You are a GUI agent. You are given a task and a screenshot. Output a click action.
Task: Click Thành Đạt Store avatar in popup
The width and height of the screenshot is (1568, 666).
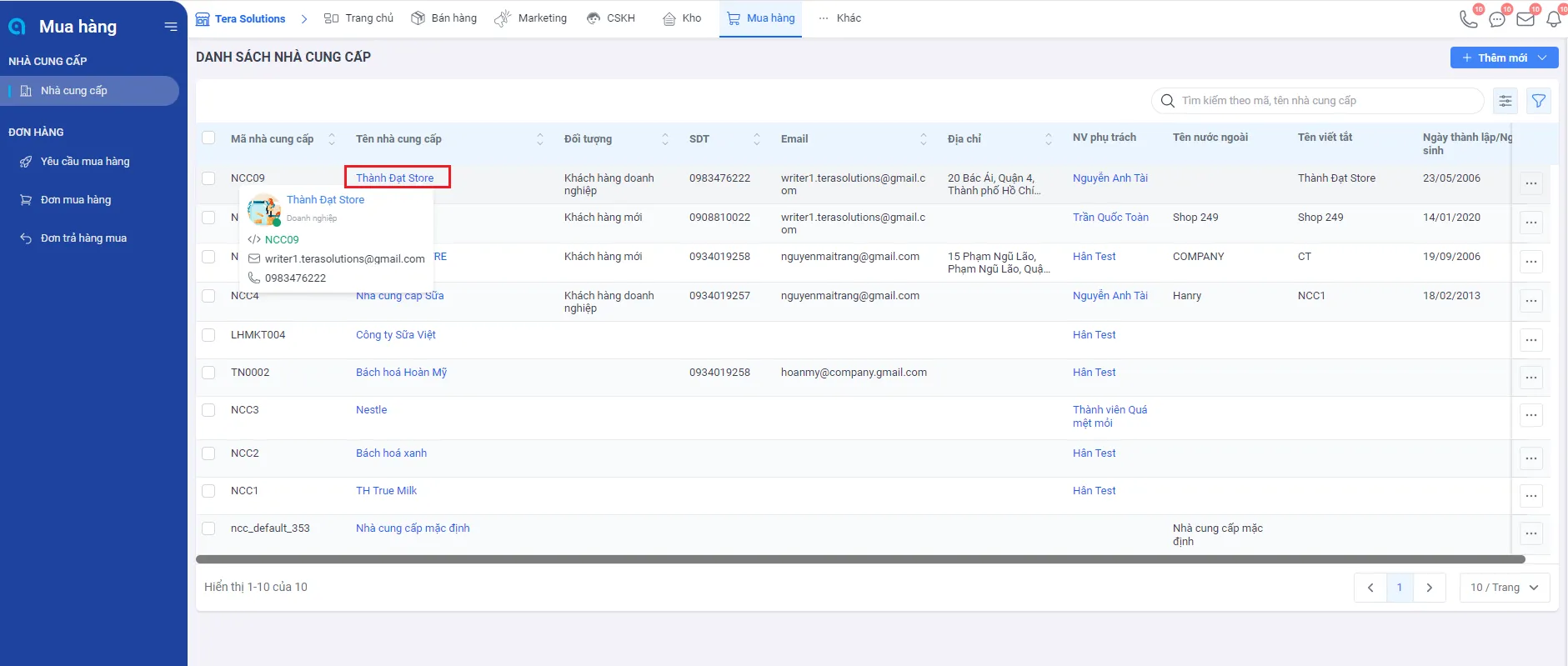pyautogui.click(x=264, y=209)
